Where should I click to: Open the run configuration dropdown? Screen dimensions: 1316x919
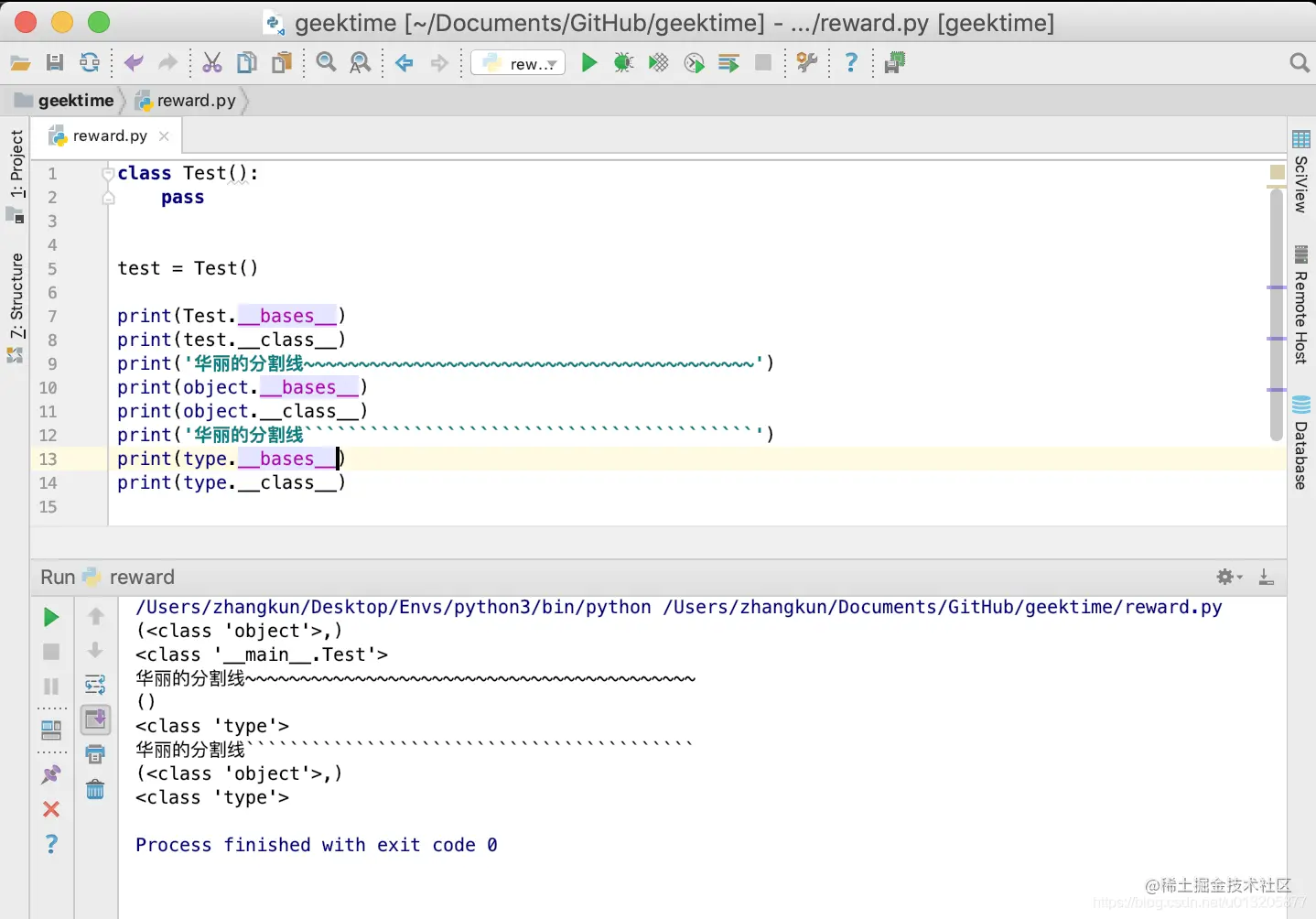[518, 63]
